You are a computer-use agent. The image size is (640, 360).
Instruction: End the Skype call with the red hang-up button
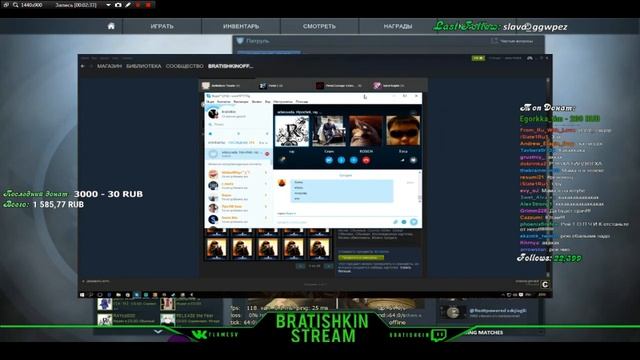click(x=366, y=160)
